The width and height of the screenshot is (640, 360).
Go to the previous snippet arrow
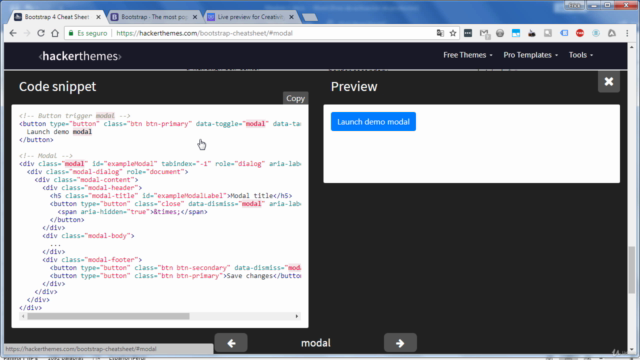pos(231,343)
